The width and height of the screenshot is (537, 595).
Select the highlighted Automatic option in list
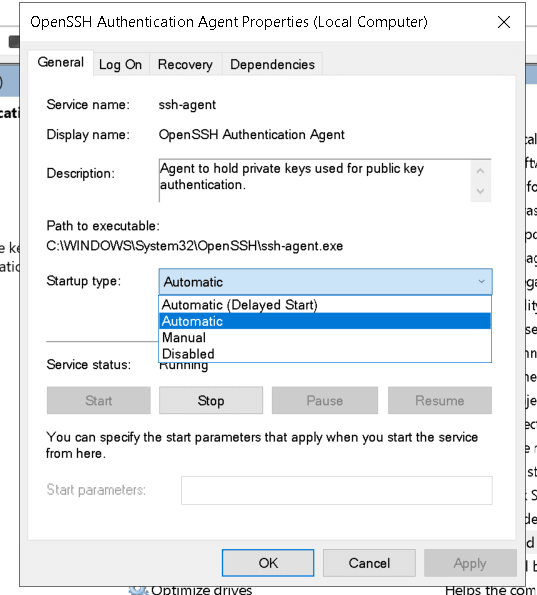tap(325, 321)
